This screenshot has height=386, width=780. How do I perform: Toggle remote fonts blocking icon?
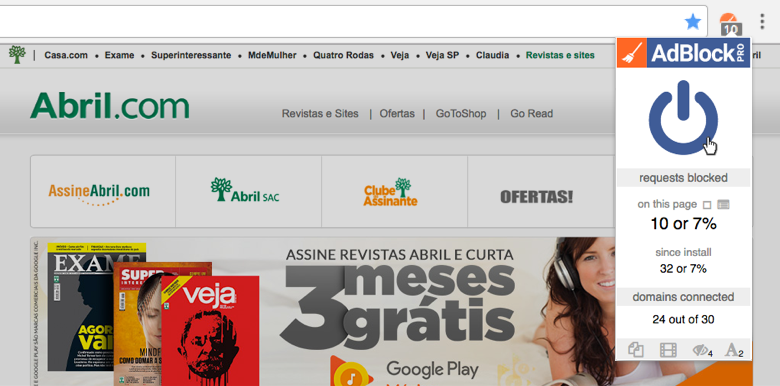(734, 350)
